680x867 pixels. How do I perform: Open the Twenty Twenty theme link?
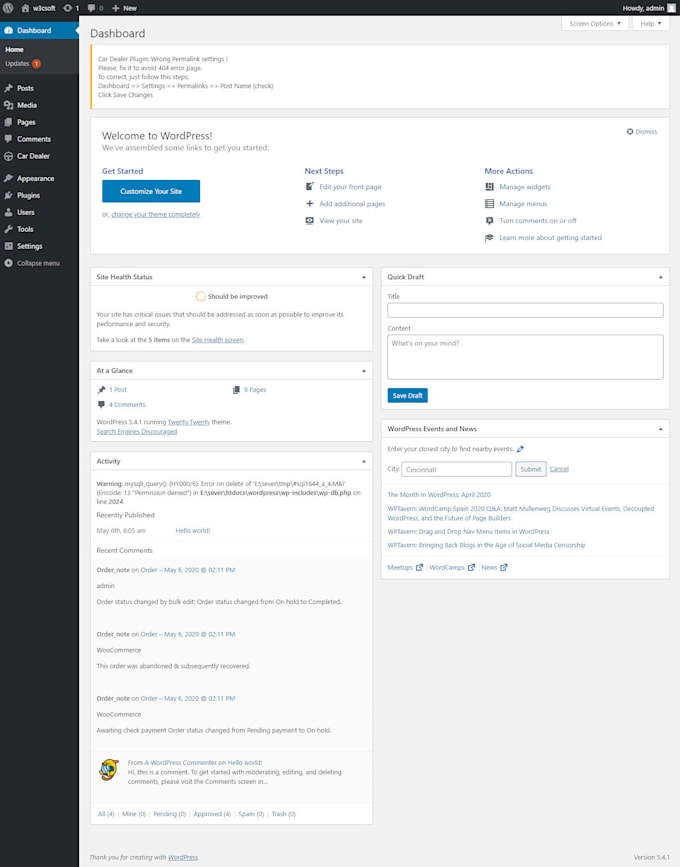coord(189,422)
